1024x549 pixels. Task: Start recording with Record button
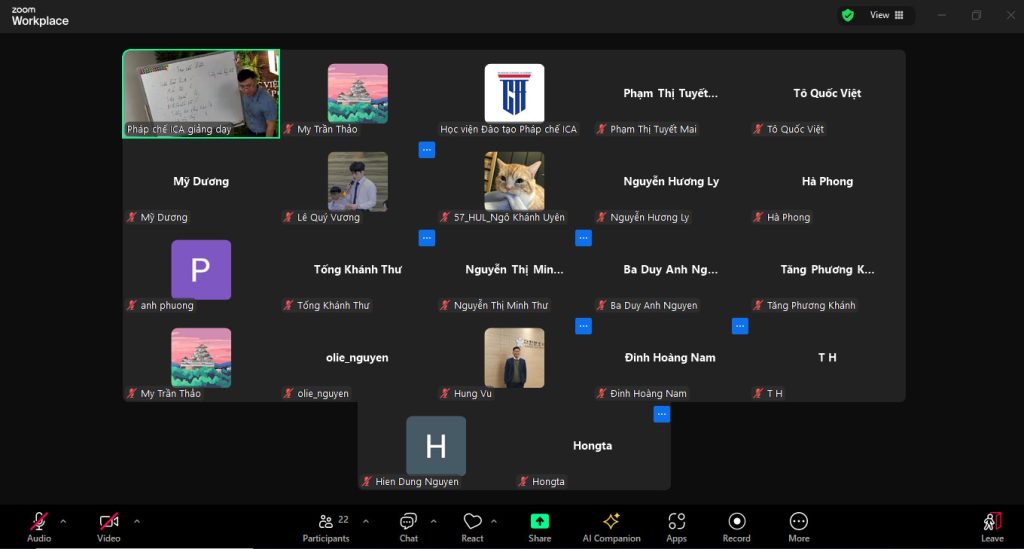click(x=736, y=526)
